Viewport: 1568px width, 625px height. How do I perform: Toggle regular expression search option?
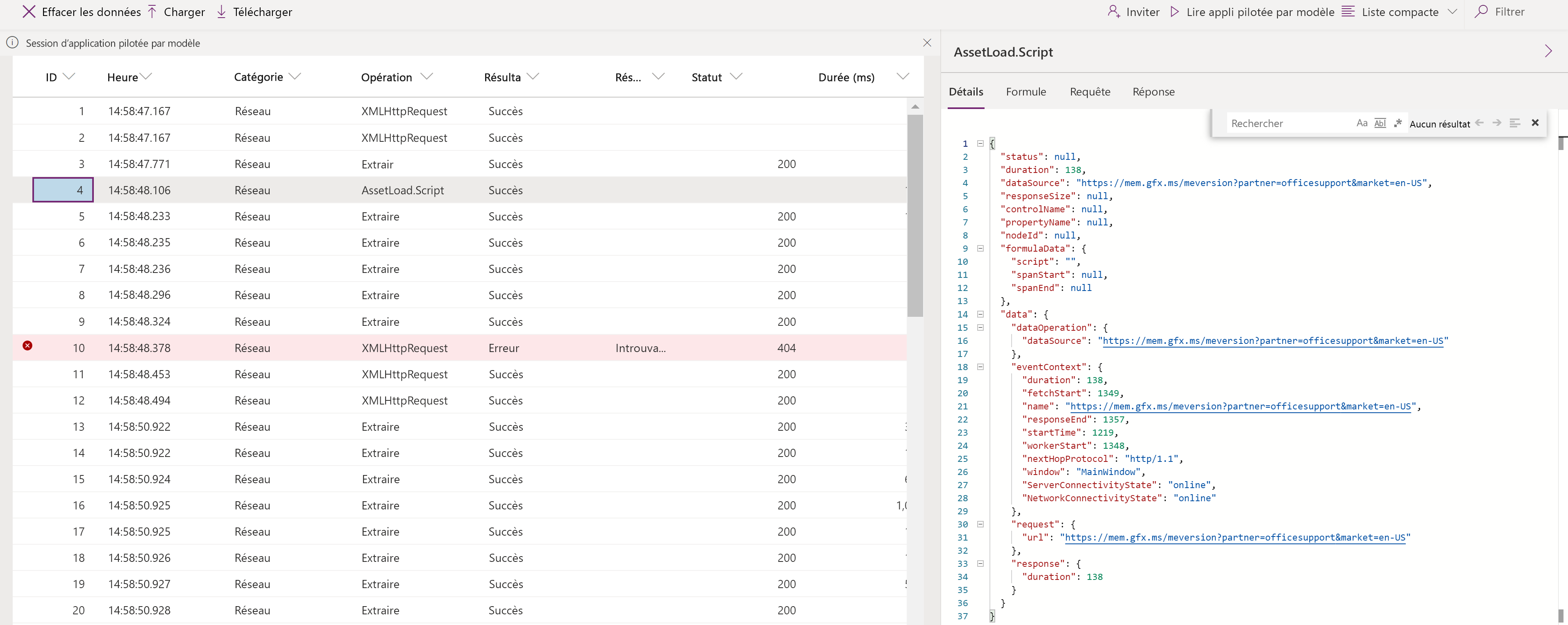point(1398,123)
